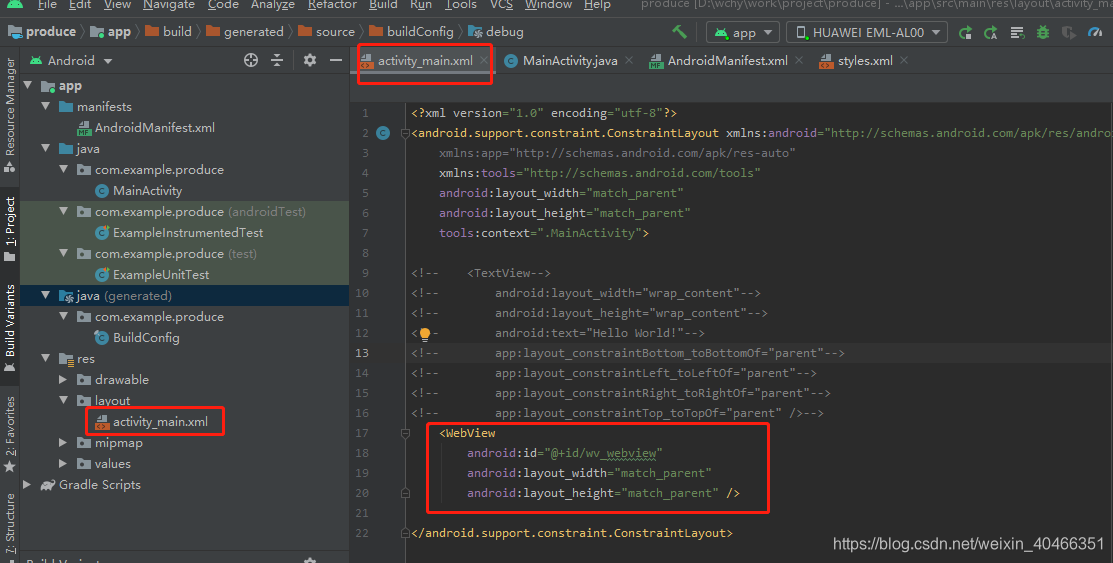Click the green Debug bug icon
This screenshot has width=1113, height=563.
click(1043, 33)
